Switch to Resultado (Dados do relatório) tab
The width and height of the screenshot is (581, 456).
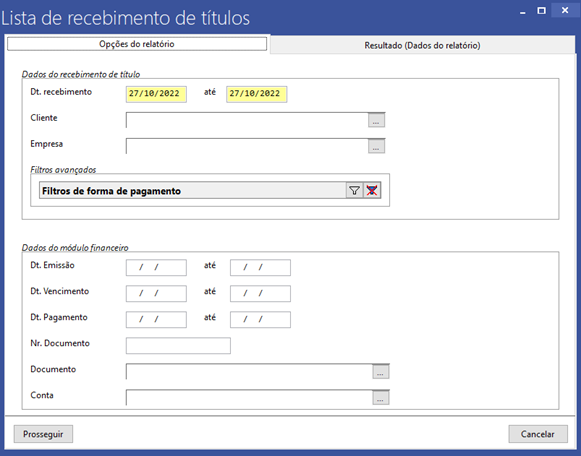pos(422,45)
